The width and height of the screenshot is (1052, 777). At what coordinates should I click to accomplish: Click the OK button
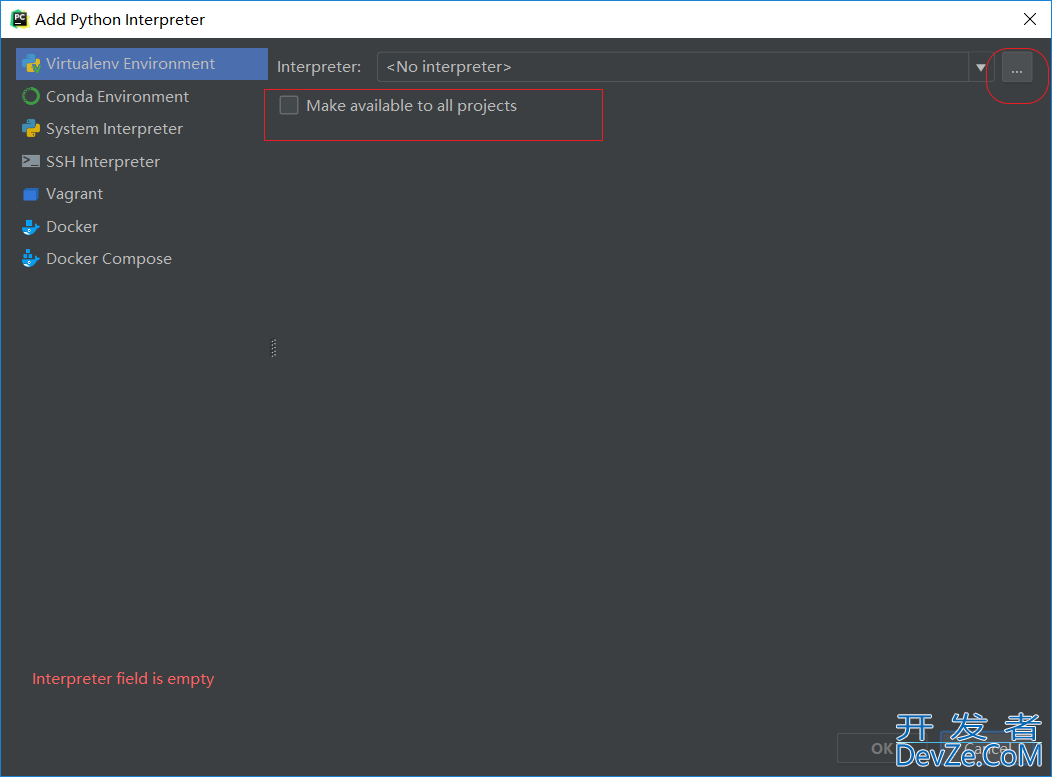coord(881,748)
